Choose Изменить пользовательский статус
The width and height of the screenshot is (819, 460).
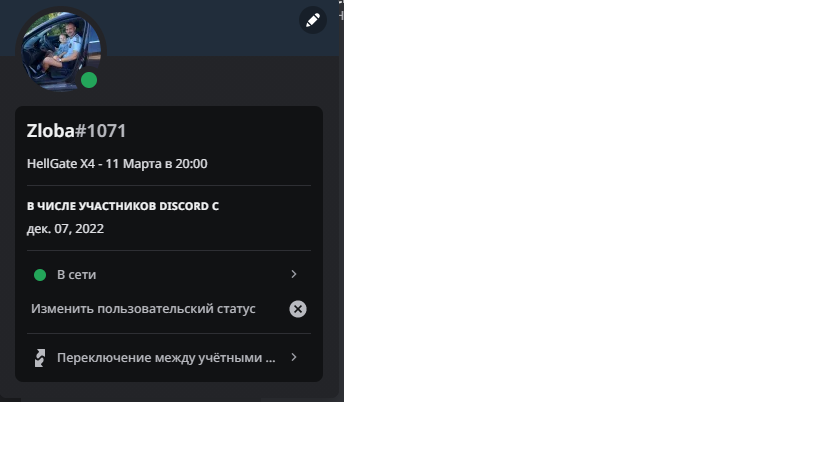point(143,309)
